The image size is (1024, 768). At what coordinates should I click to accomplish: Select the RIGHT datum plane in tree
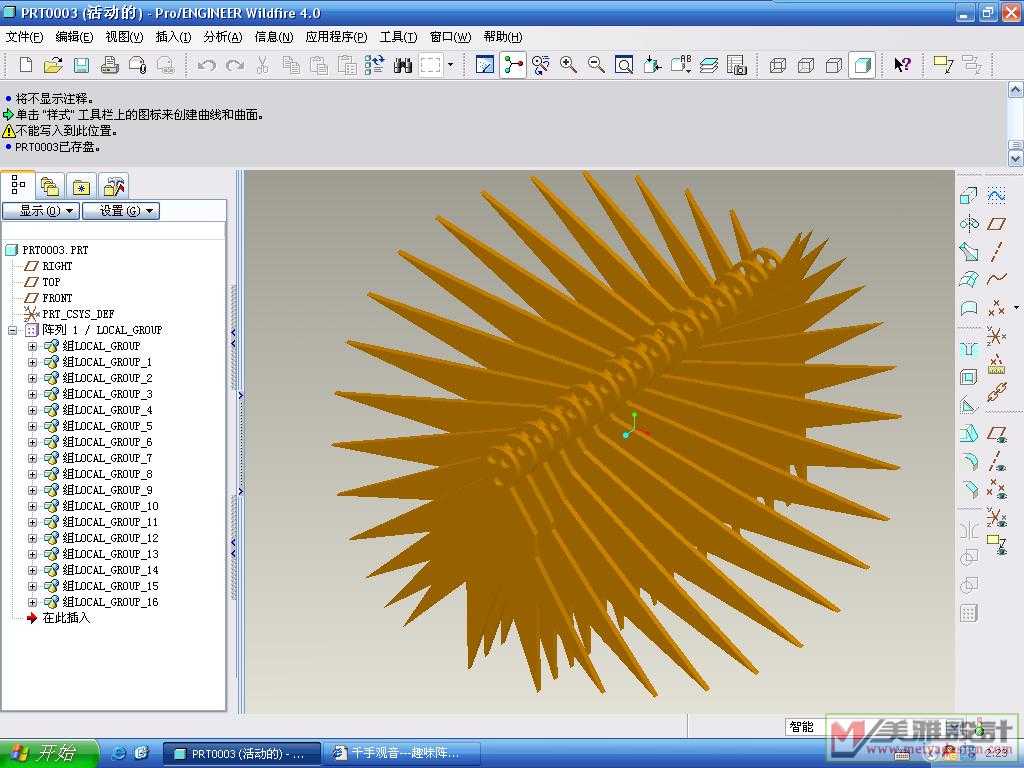(x=57, y=266)
